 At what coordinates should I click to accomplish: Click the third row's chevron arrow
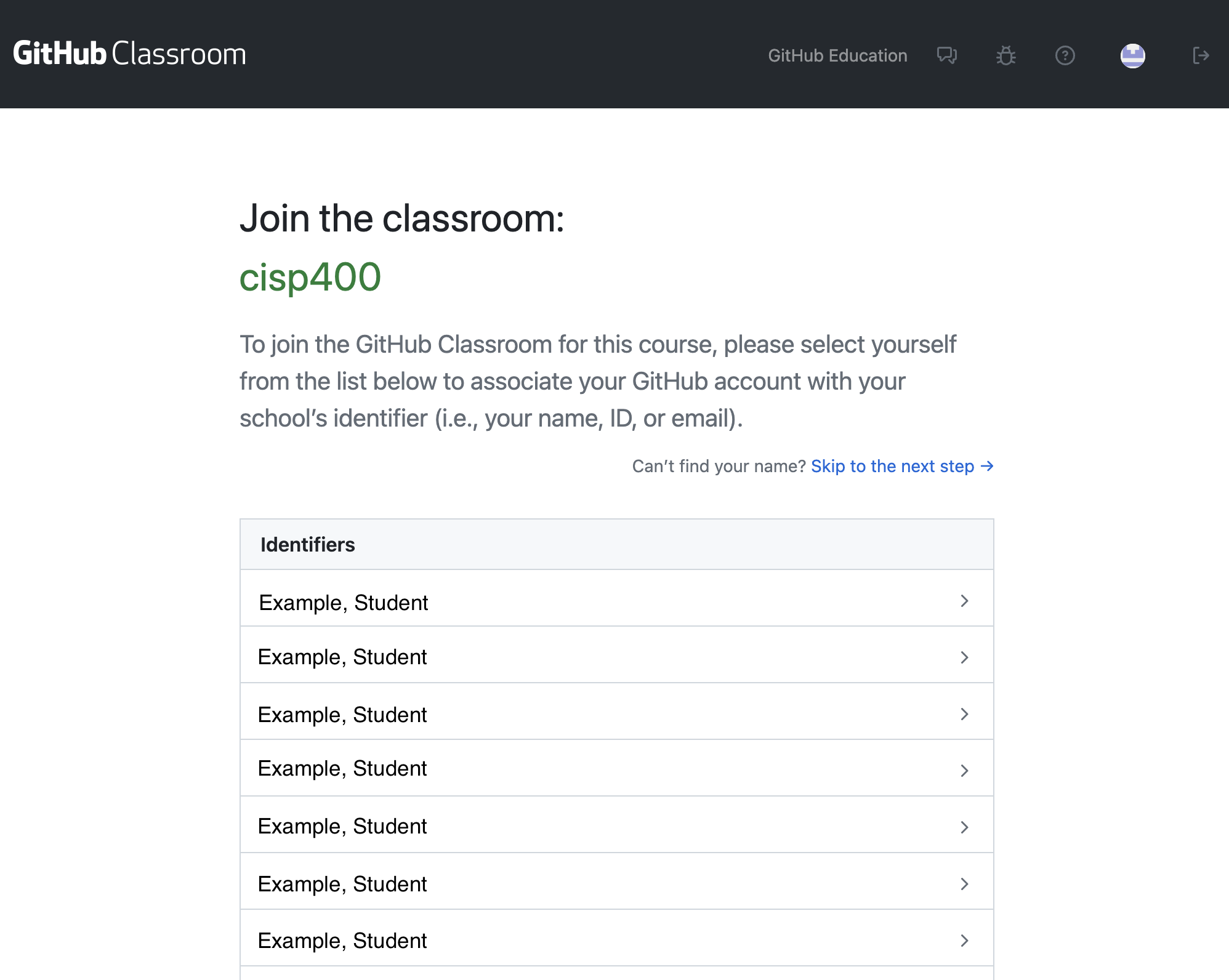pyautogui.click(x=964, y=714)
